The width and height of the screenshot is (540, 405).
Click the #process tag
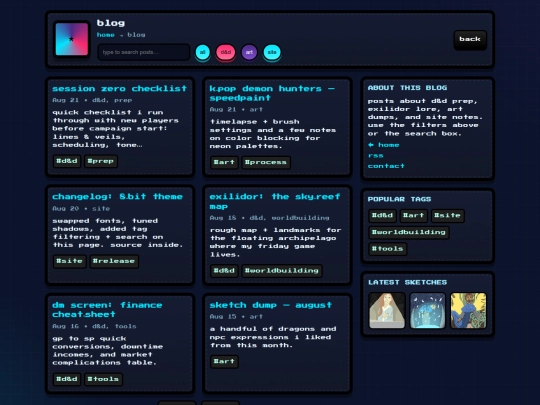266,162
